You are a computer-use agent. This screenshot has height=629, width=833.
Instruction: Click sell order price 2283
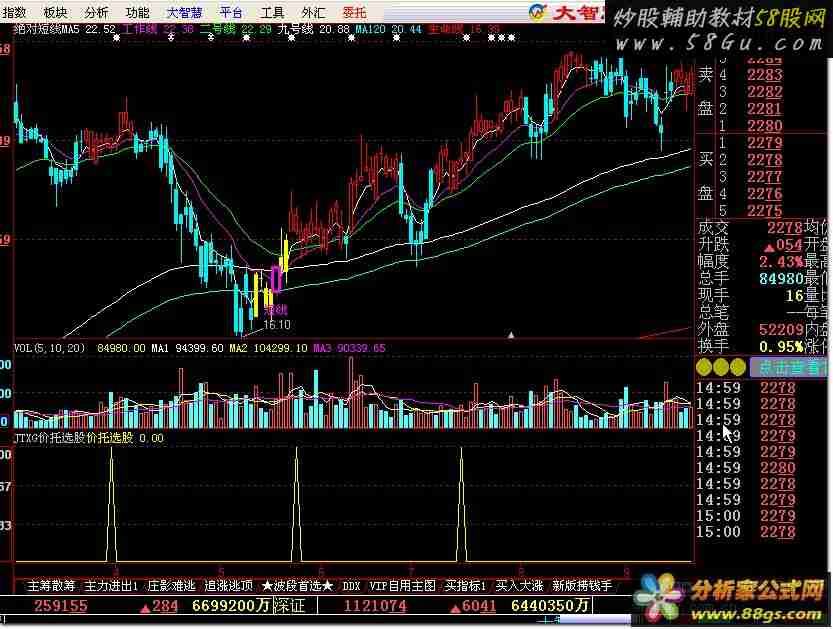tap(765, 75)
